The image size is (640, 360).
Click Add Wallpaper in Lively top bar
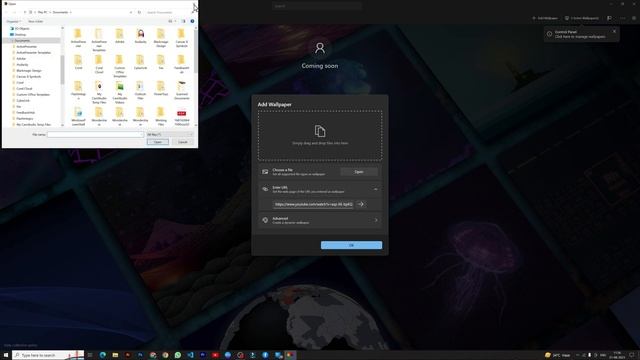[545, 18]
